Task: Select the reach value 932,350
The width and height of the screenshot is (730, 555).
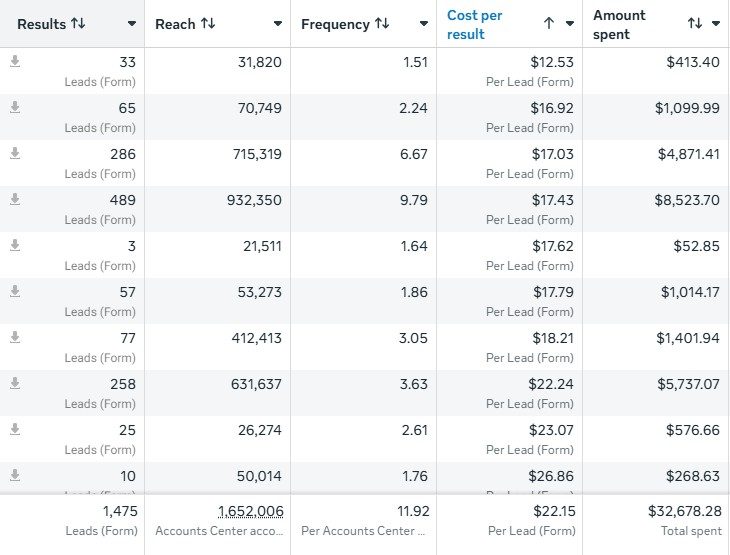Action: tap(254, 200)
